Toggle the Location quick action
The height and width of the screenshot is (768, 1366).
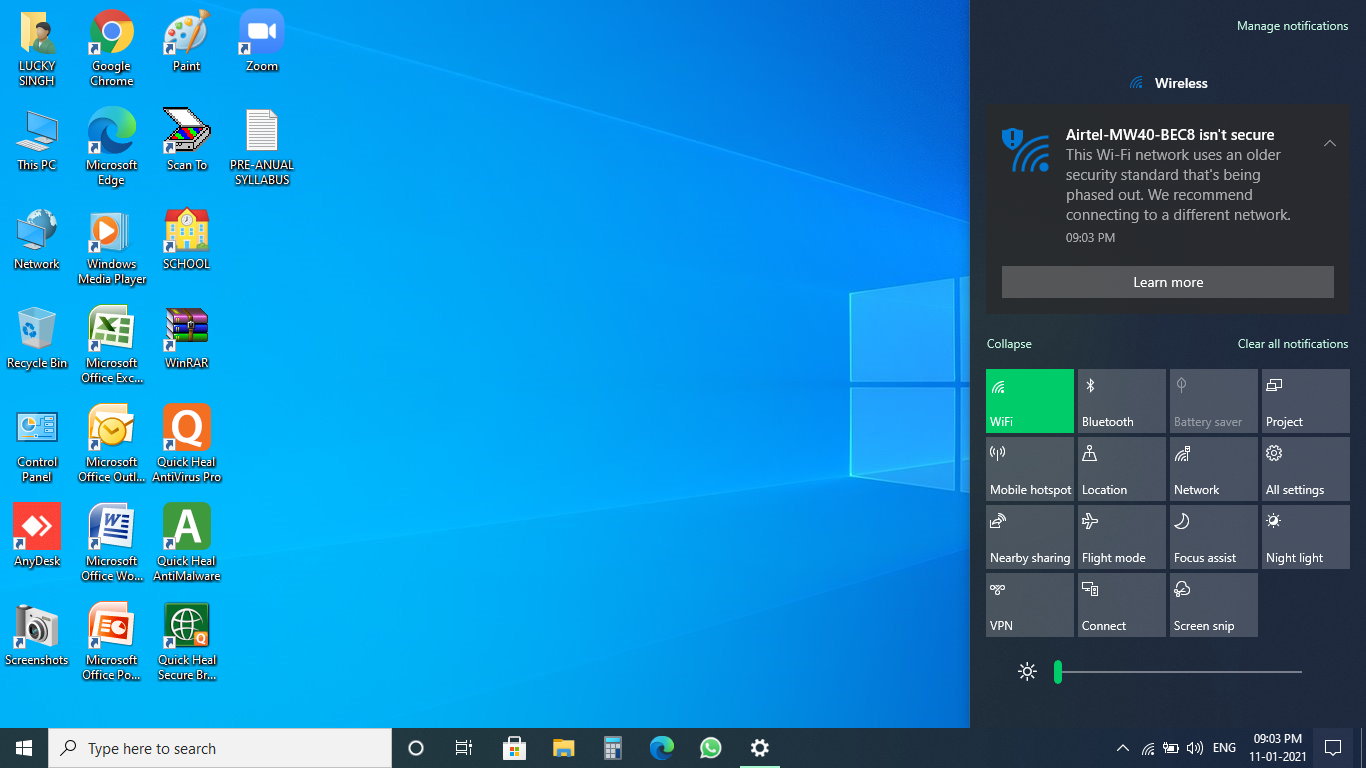1122,469
